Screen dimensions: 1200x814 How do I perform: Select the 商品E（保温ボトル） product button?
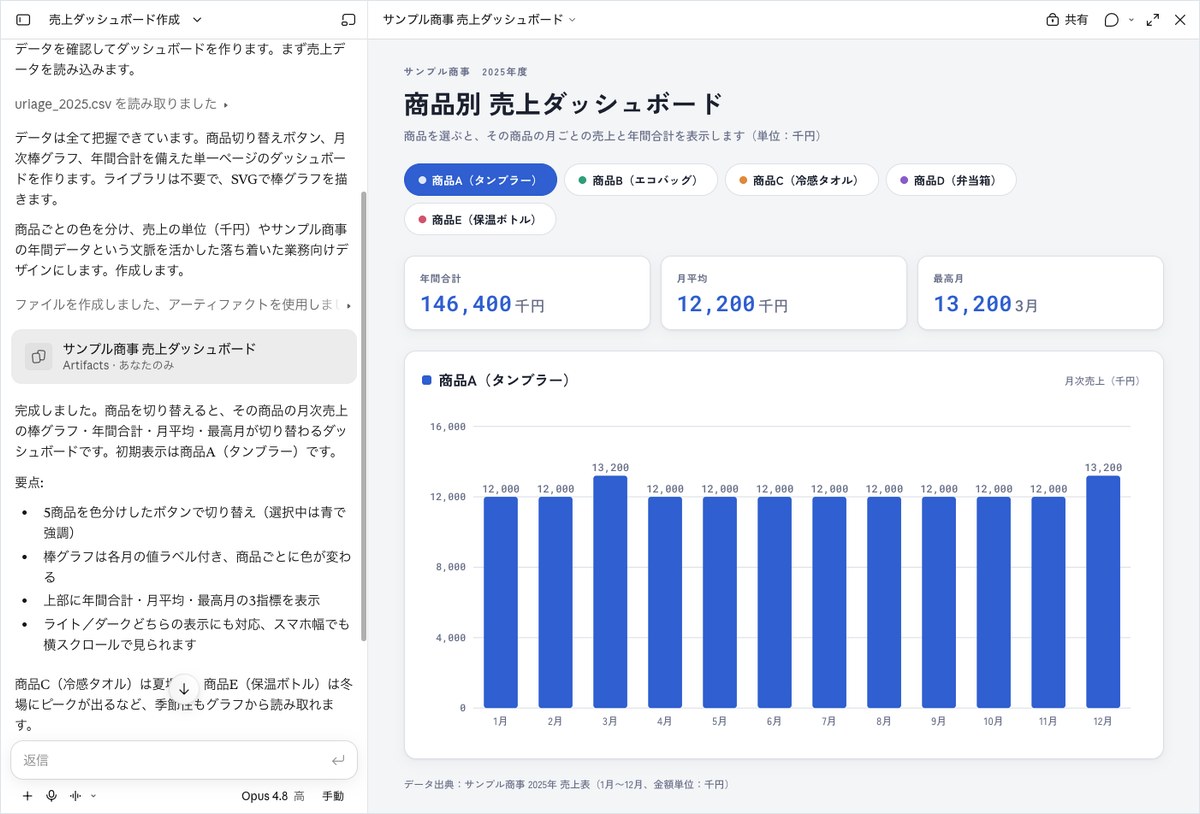click(480, 219)
